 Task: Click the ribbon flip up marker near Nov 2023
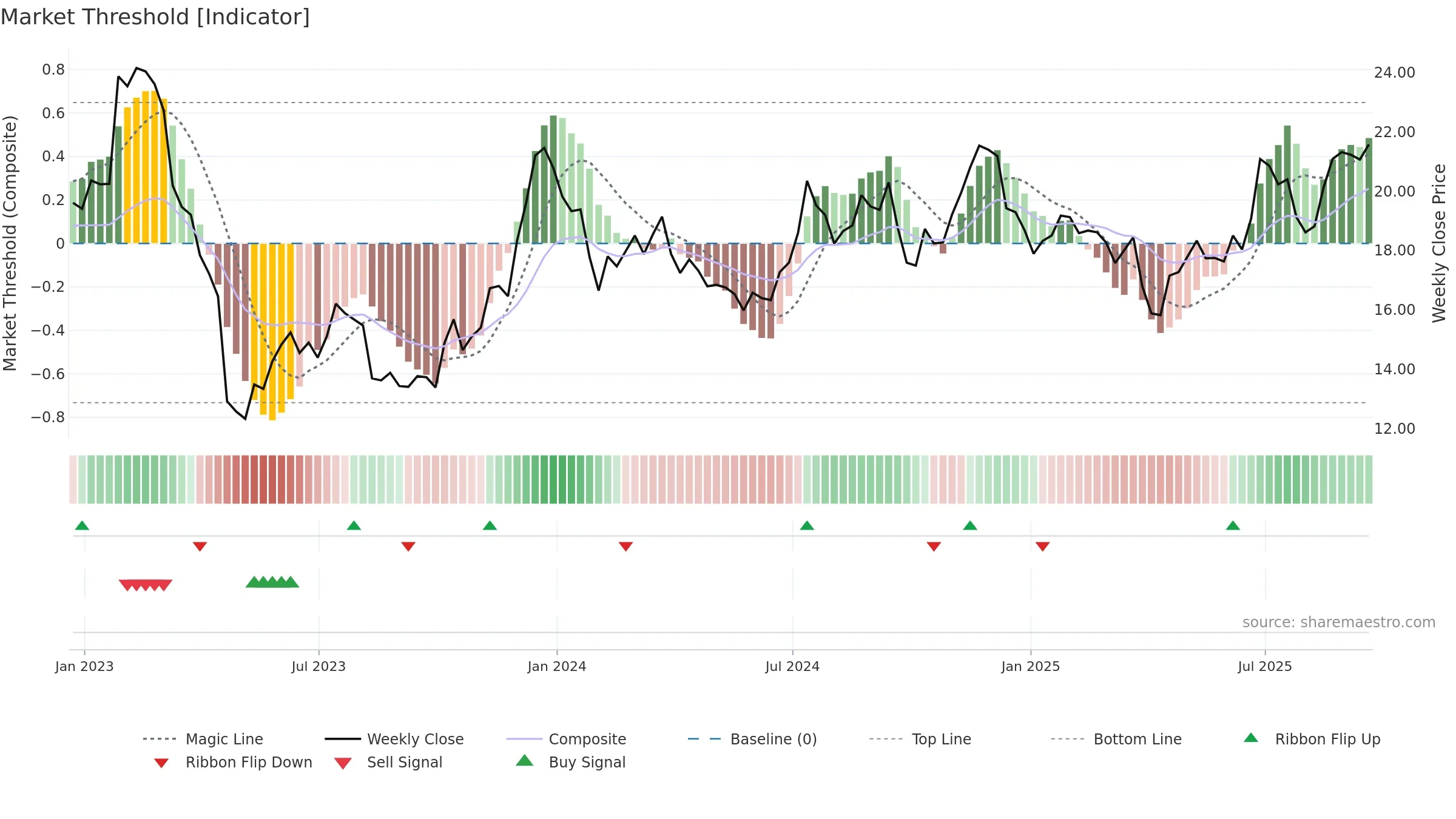pyautogui.click(x=490, y=525)
